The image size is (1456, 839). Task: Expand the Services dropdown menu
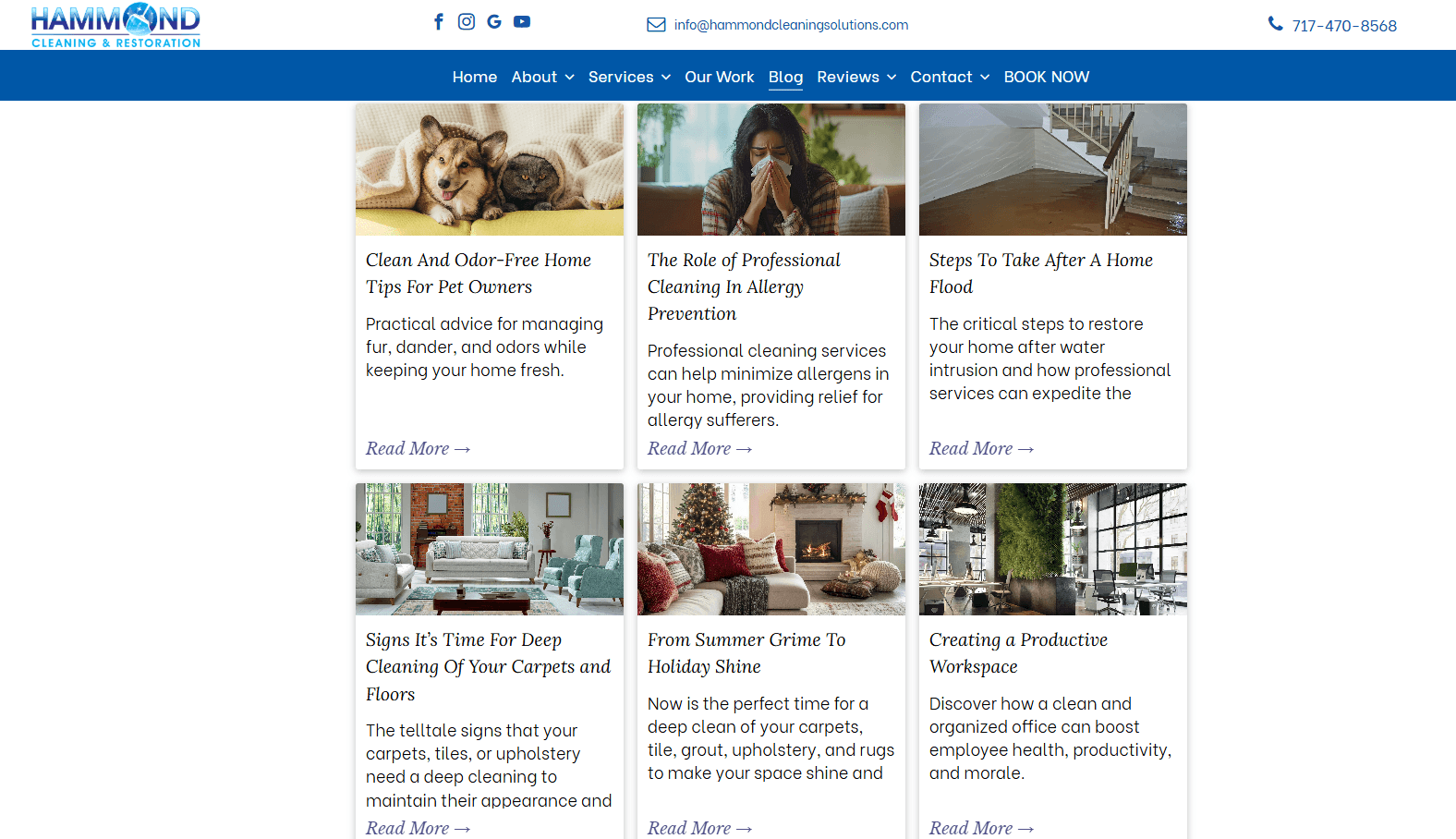click(629, 77)
